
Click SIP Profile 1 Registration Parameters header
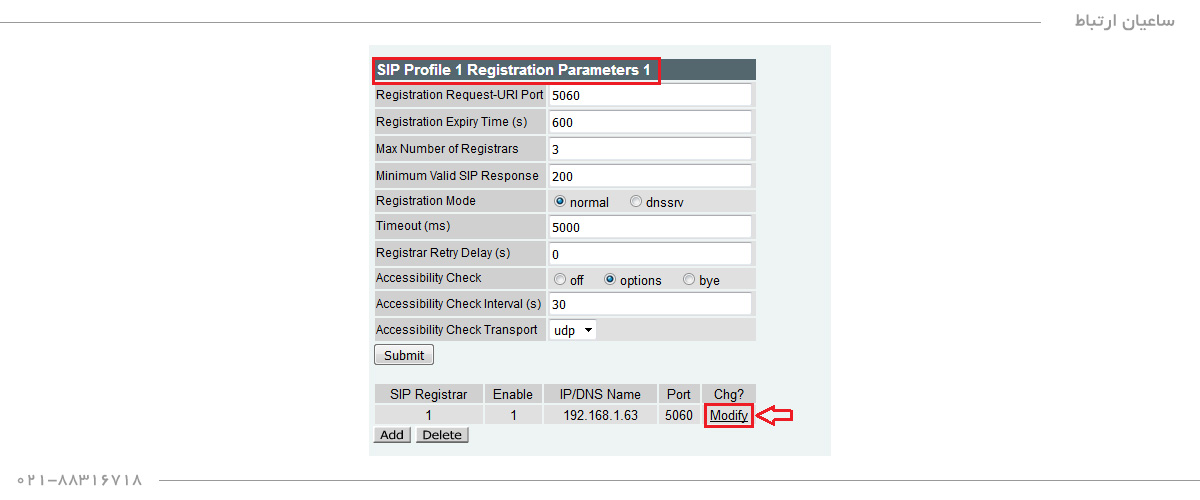pos(514,70)
